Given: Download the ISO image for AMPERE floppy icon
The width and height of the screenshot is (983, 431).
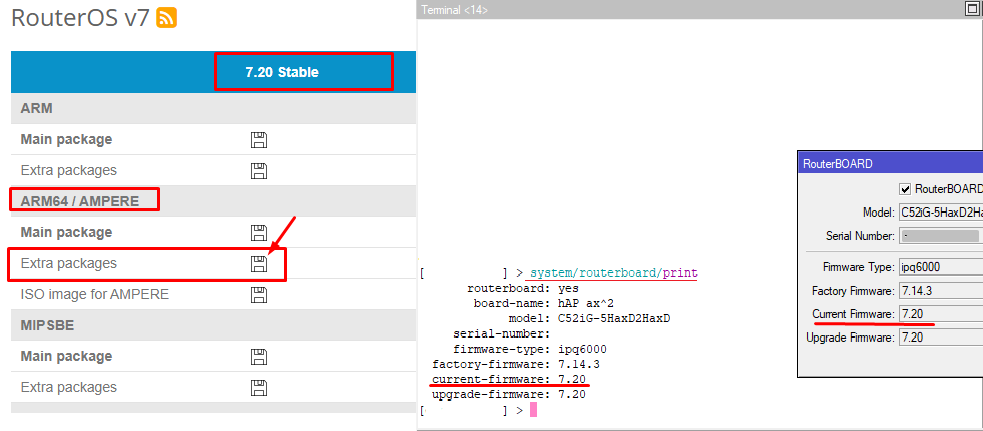Looking at the screenshot, I should (x=258, y=295).
